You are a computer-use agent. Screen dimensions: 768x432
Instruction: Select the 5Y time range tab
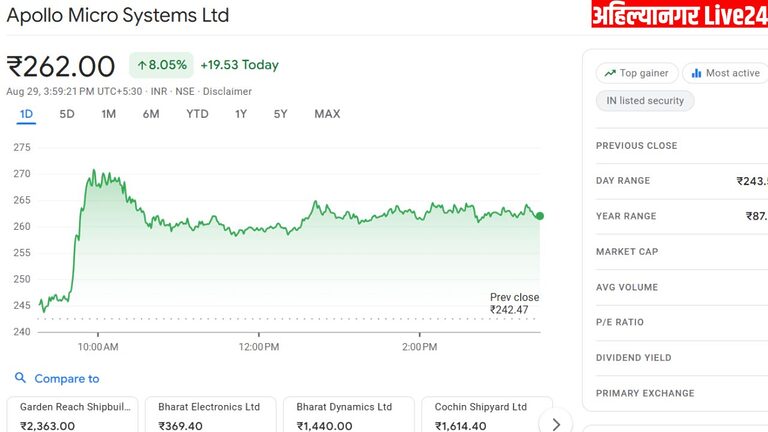[281, 114]
